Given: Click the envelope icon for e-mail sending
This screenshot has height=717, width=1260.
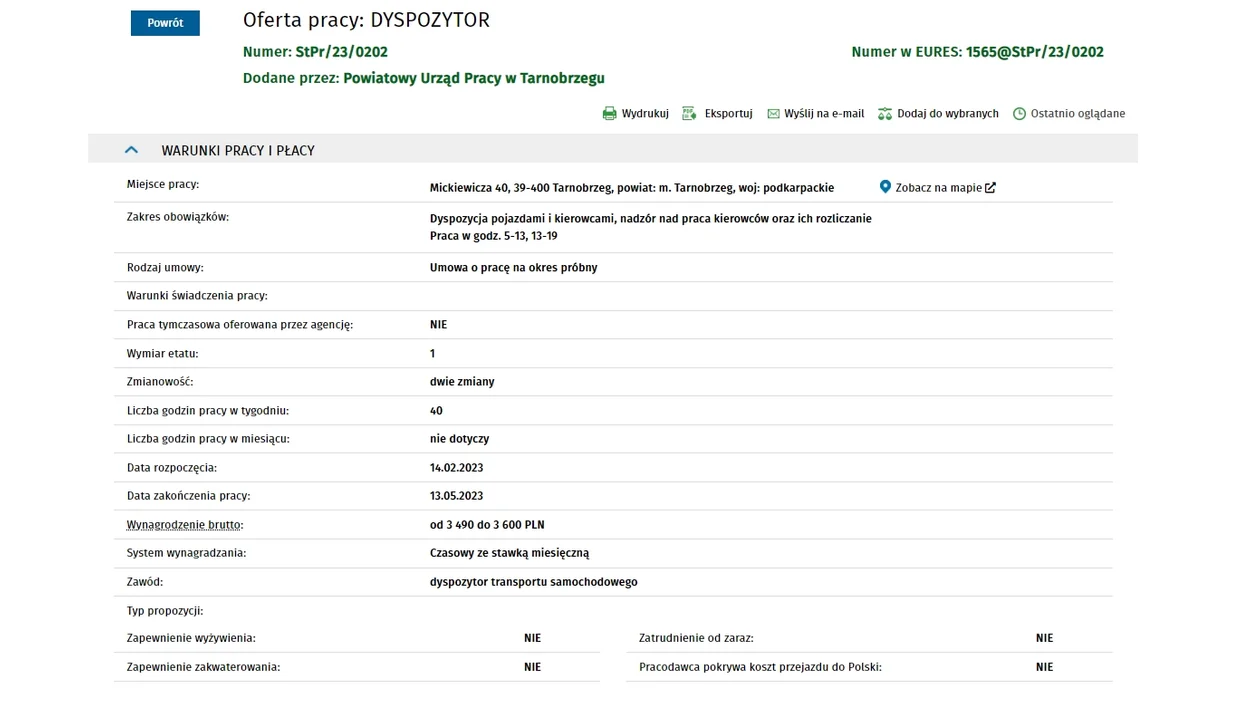Looking at the screenshot, I should tap(773, 114).
